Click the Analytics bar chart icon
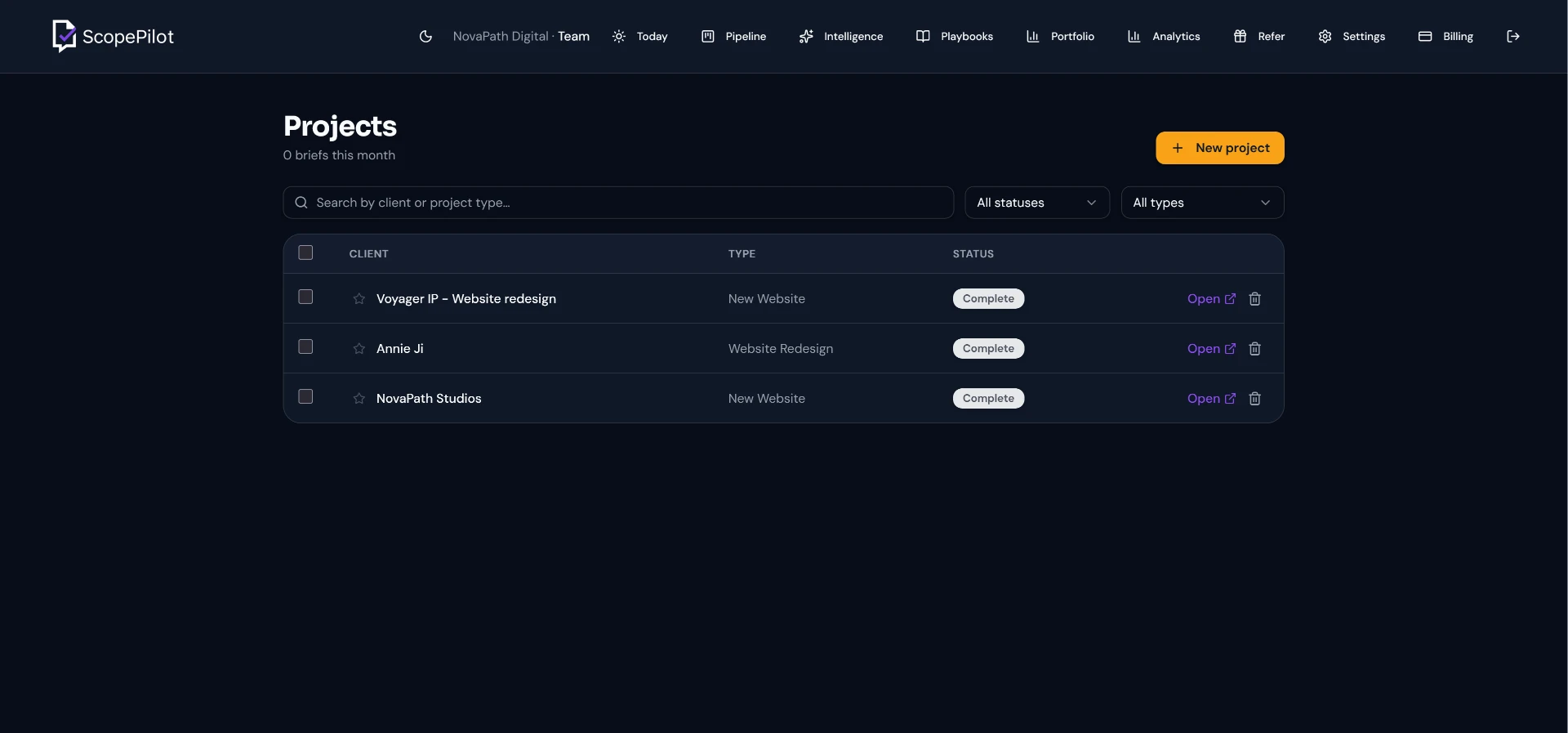Image resolution: width=1568 pixels, height=733 pixels. (1134, 36)
